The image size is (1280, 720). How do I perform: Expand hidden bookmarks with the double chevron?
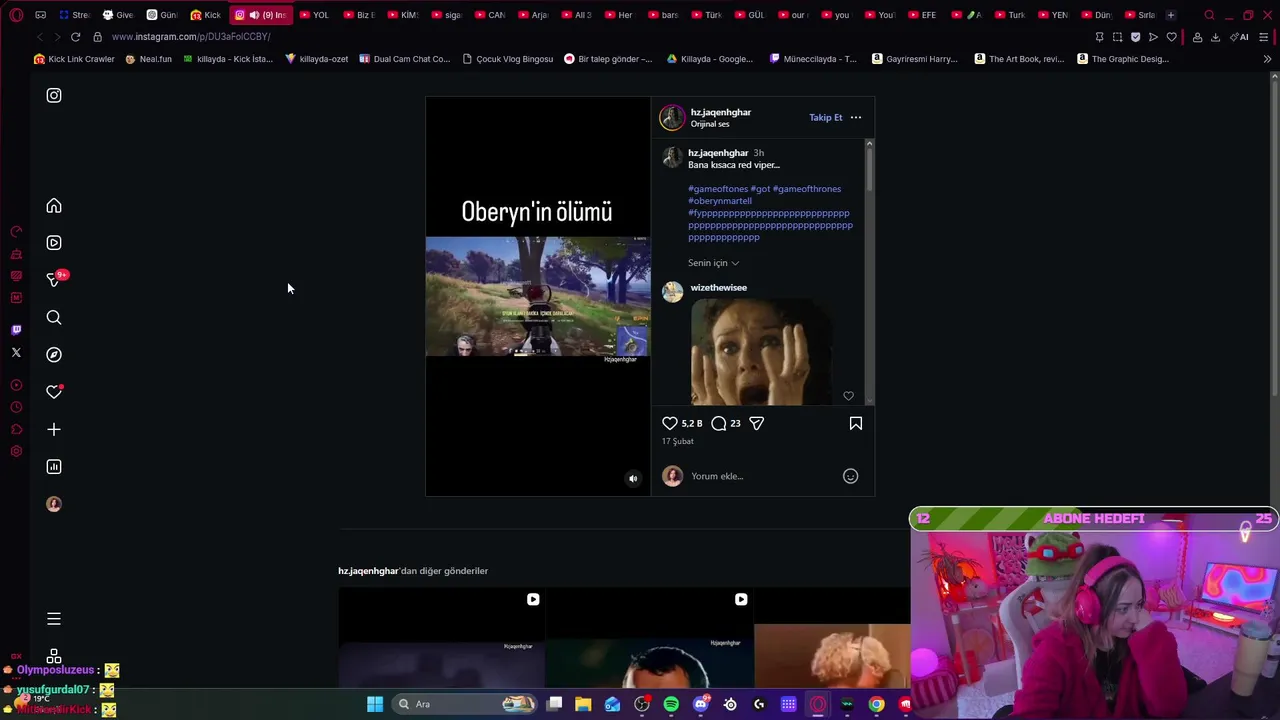tap(1267, 59)
